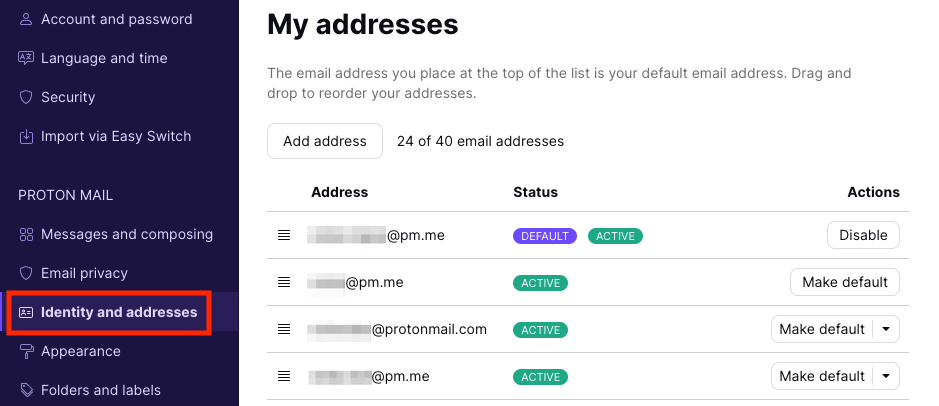
Task: Click Make default for the protonmail.com address
Action: pyautogui.click(x=821, y=329)
